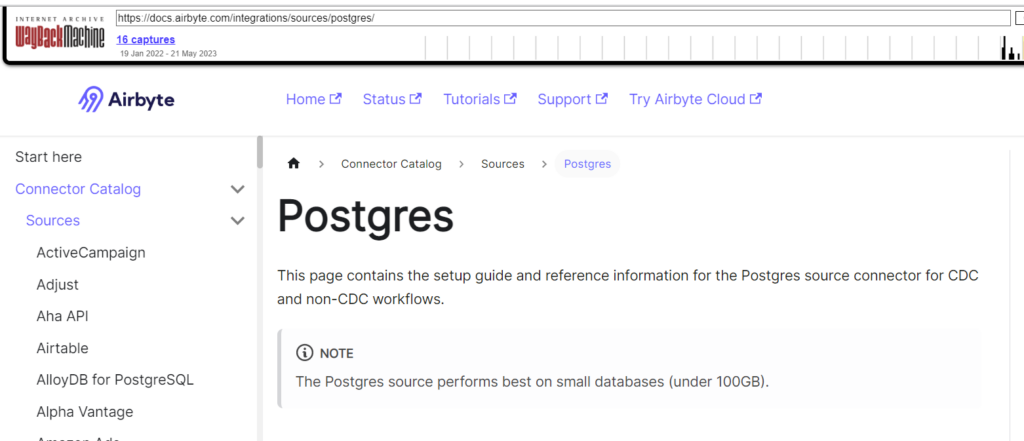Open the Home navigation link
The height and width of the screenshot is (441, 1024).
(313, 99)
